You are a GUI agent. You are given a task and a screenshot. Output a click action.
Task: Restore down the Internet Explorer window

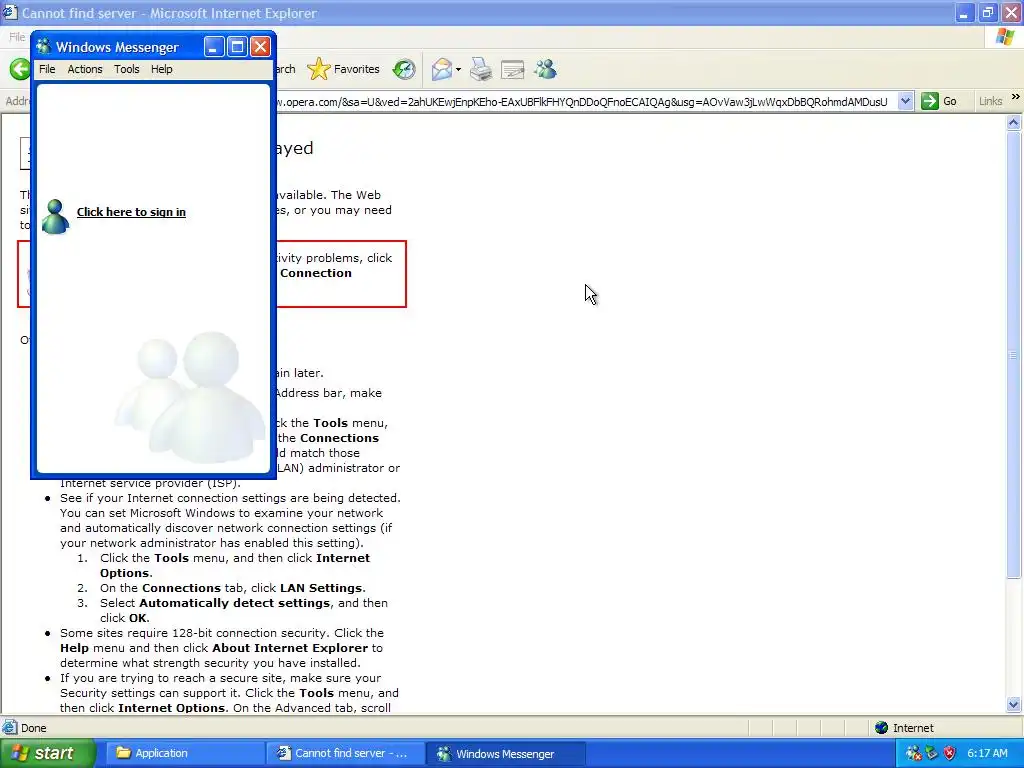(x=987, y=12)
